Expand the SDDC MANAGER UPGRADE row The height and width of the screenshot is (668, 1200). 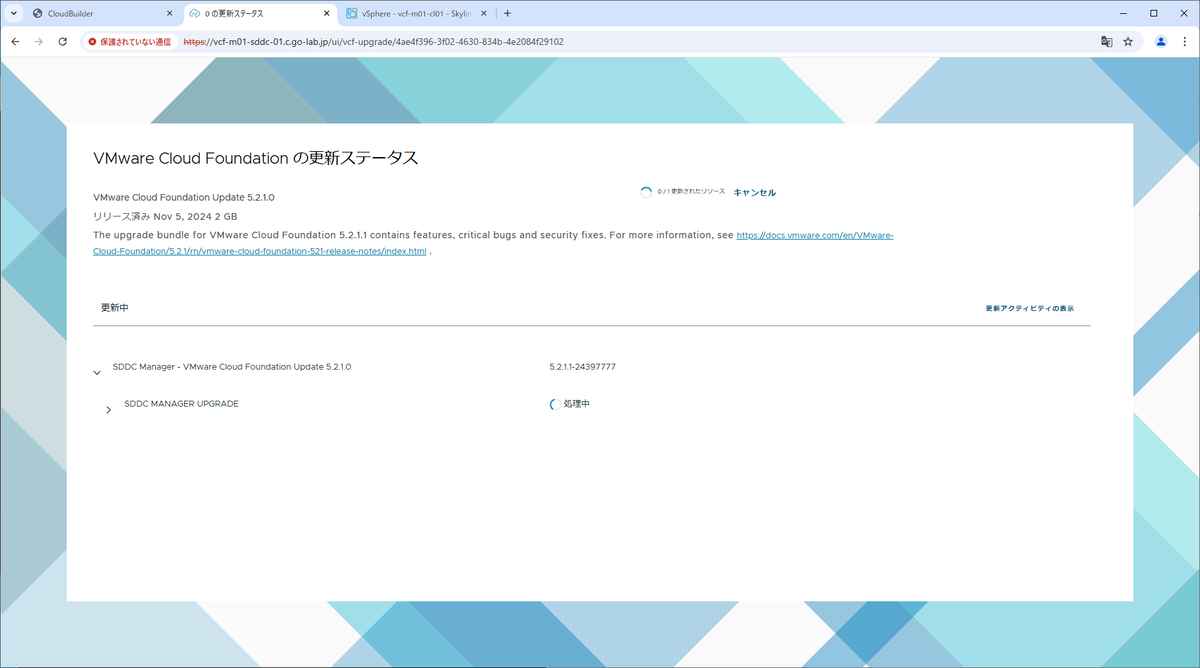pos(109,410)
